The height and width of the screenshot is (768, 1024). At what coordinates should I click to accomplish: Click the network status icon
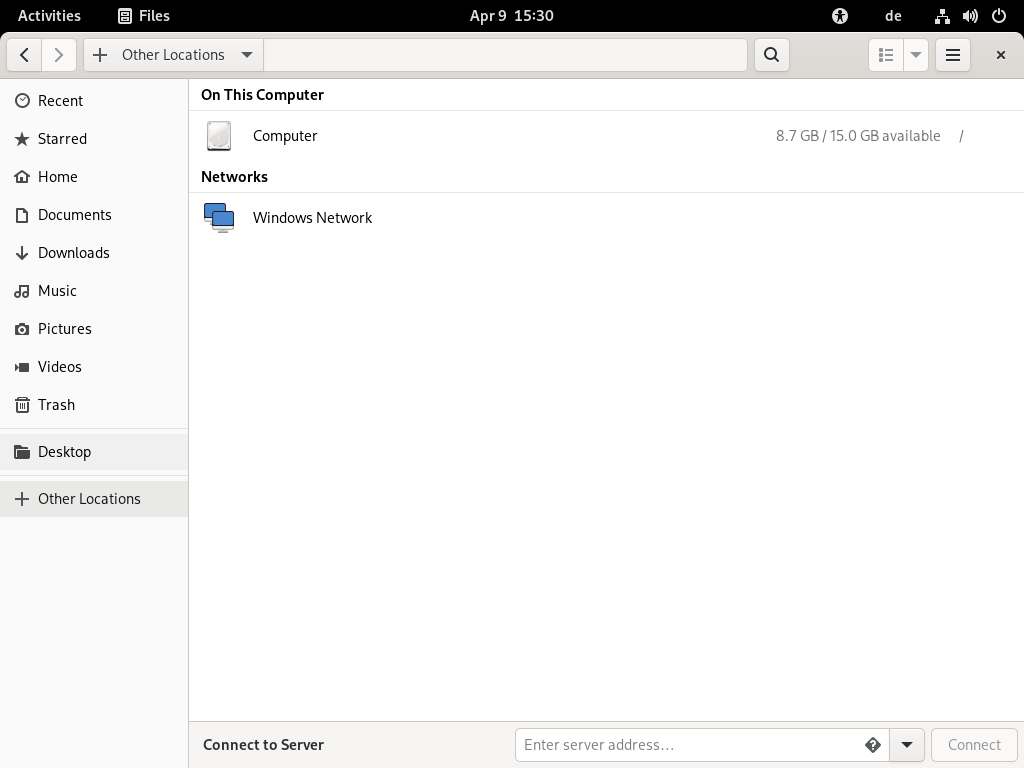pyautogui.click(x=942, y=16)
